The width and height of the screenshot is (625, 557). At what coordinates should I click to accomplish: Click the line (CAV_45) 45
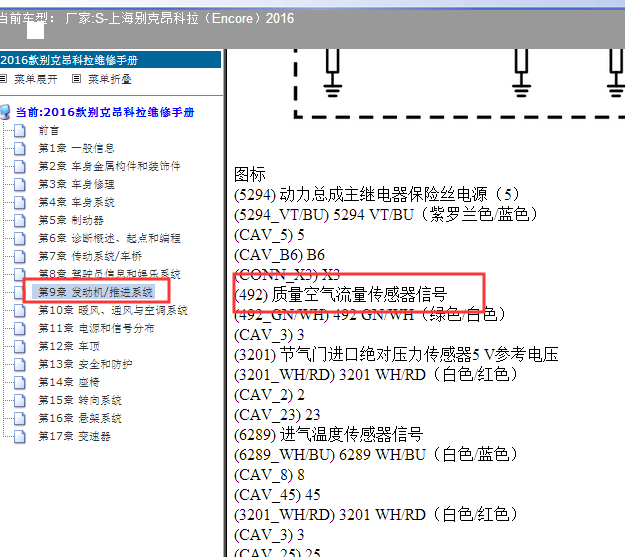[277, 494]
